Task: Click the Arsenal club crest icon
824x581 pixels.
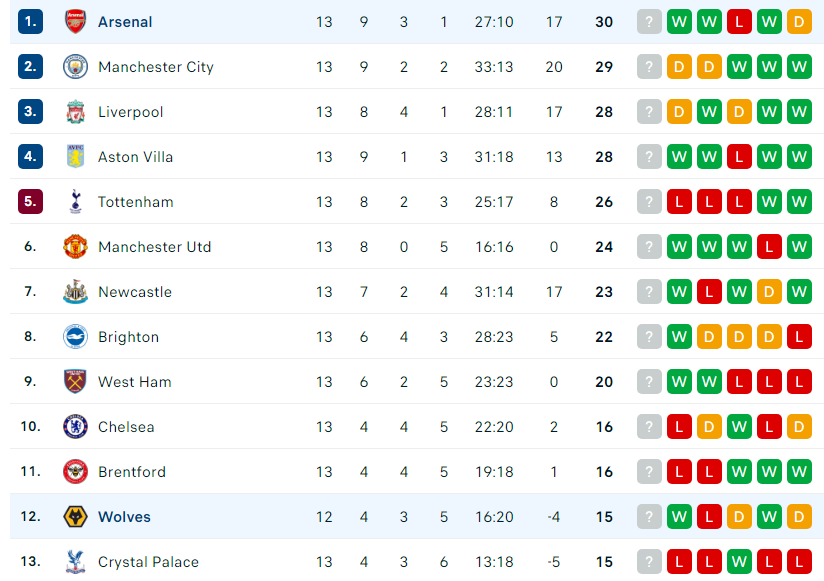Action: (75, 22)
